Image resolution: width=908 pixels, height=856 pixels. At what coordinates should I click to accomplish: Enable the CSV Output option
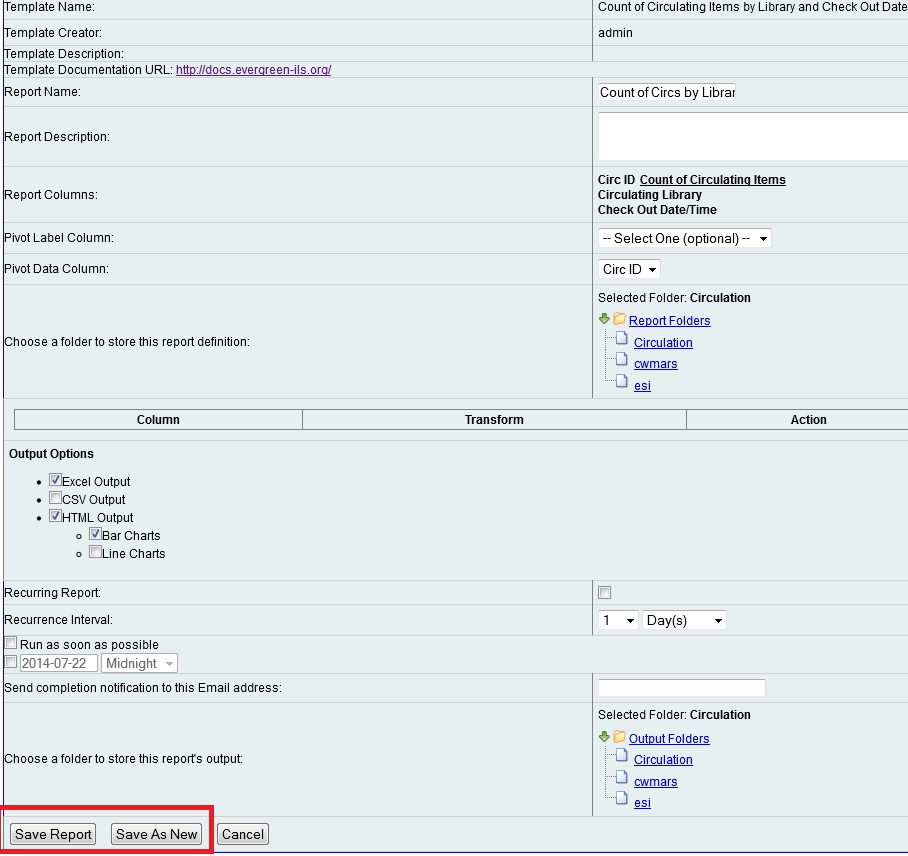pyautogui.click(x=56, y=499)
